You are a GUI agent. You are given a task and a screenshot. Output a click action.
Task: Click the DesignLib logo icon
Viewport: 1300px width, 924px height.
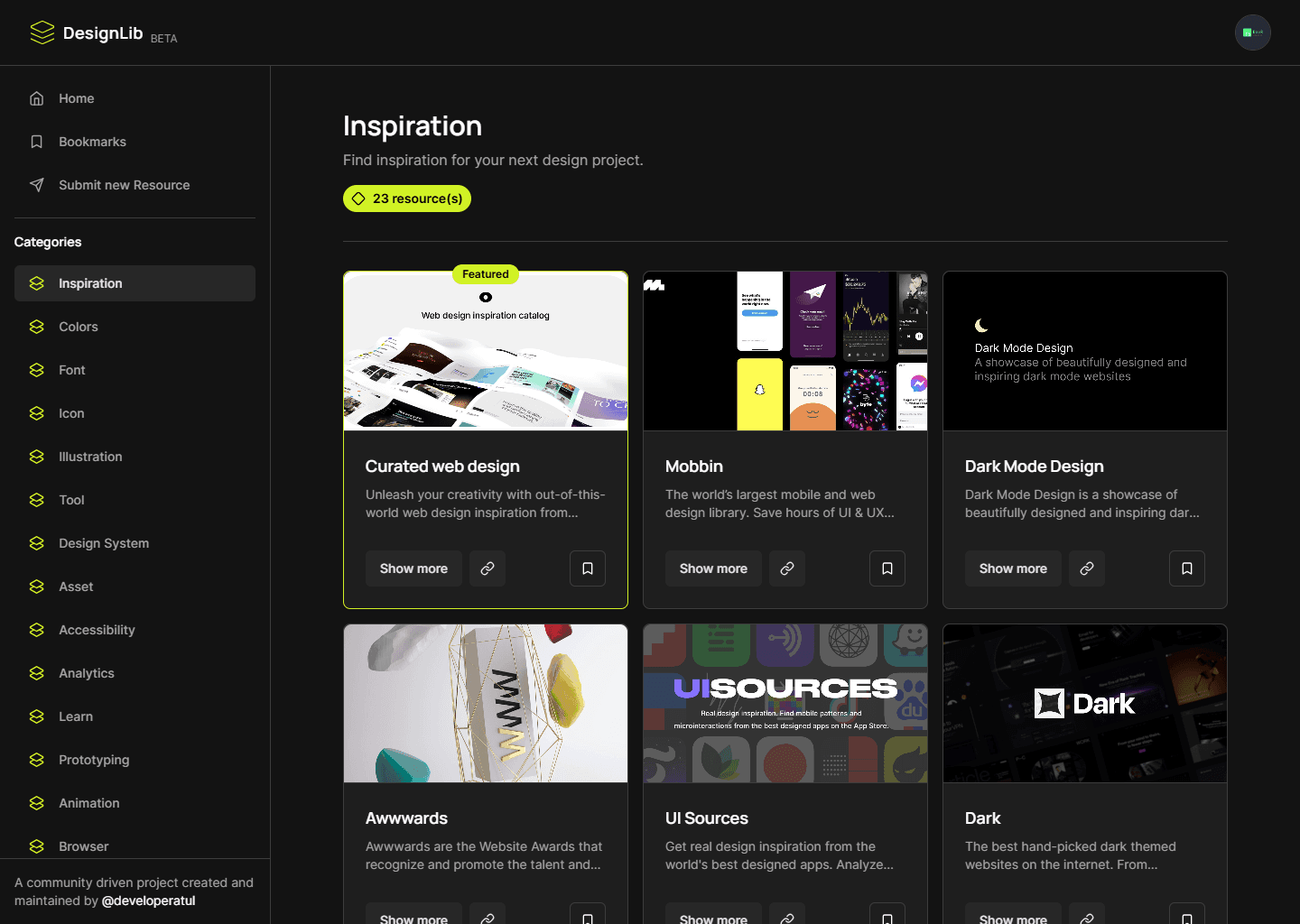[42, 32]
